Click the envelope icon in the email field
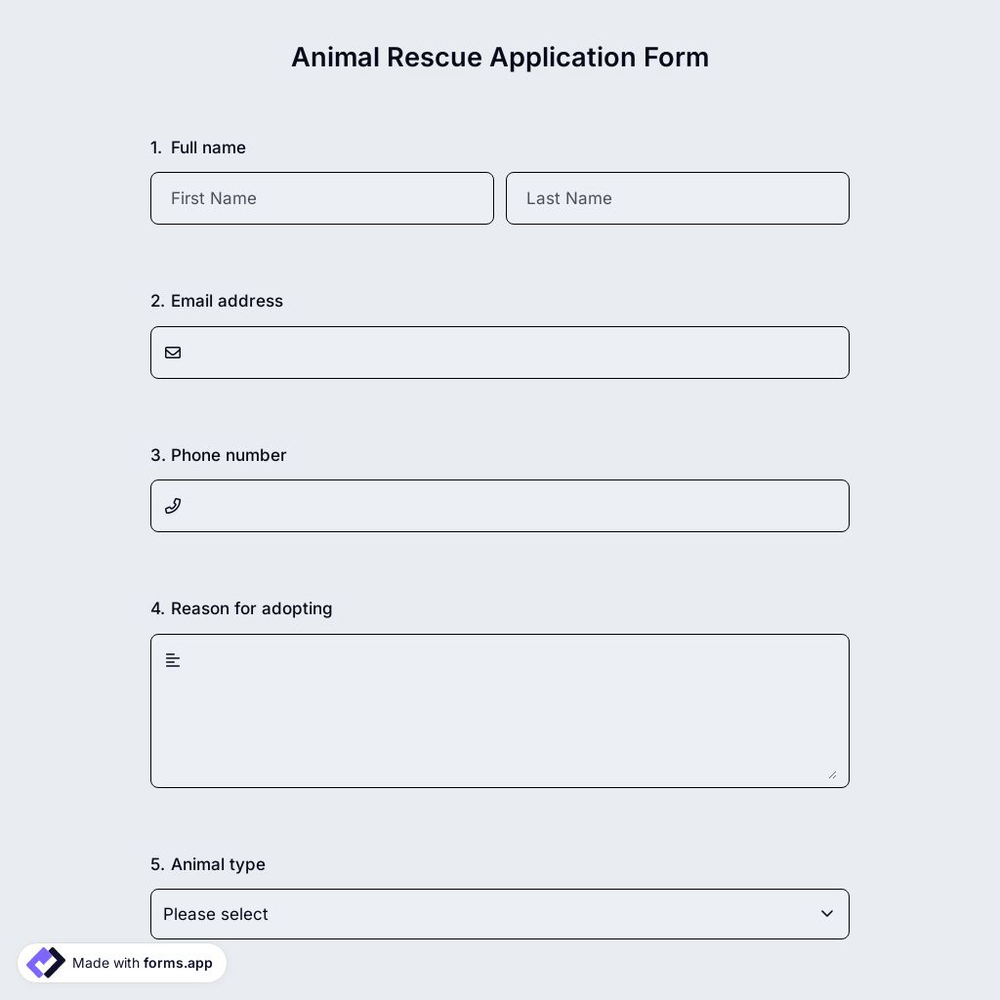Image resolution: width=1000 pixels, height=1000 pixels. [x=172, y=352]
